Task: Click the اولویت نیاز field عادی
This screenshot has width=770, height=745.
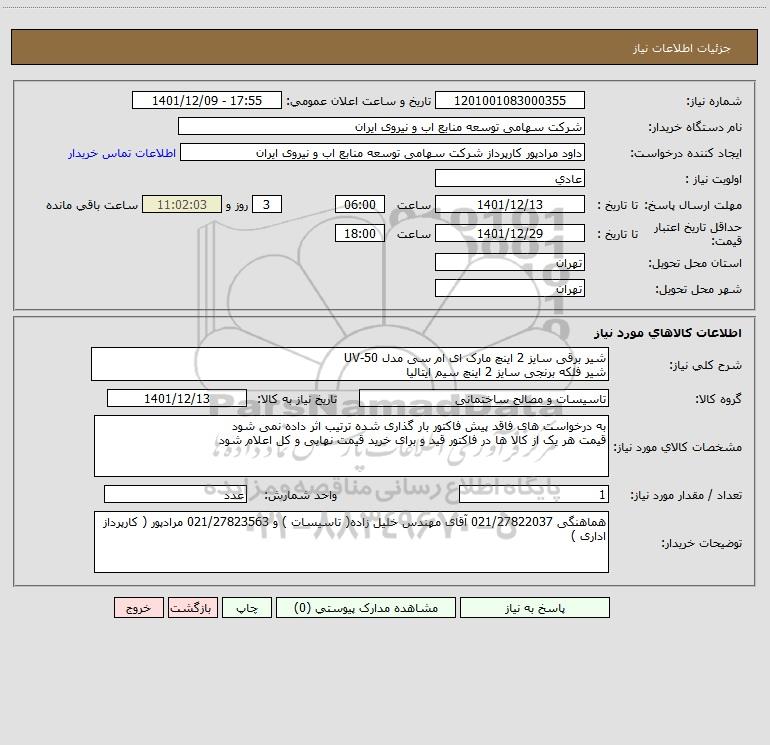Action: point(510,179)
